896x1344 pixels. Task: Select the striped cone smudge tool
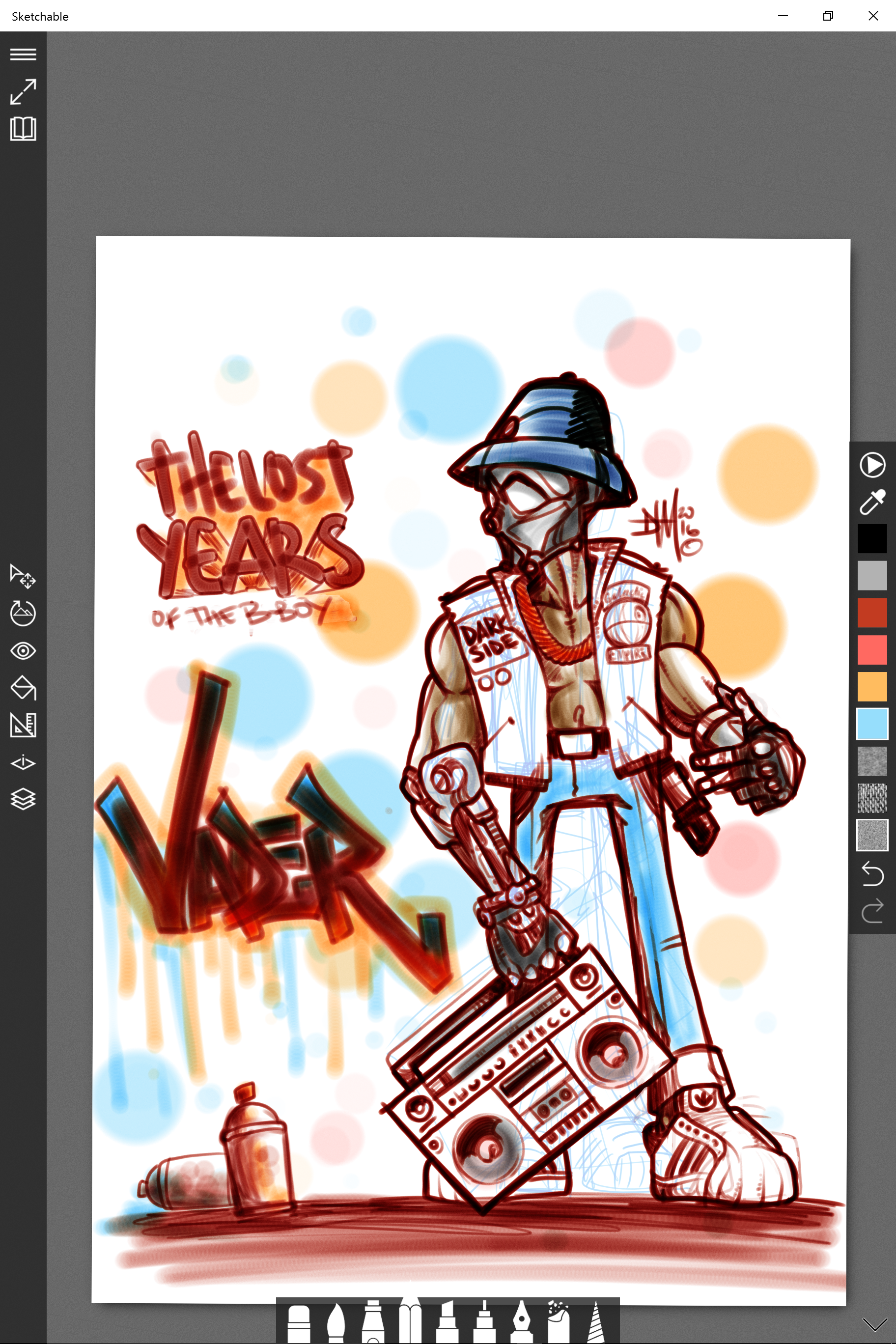(596, 1322)
